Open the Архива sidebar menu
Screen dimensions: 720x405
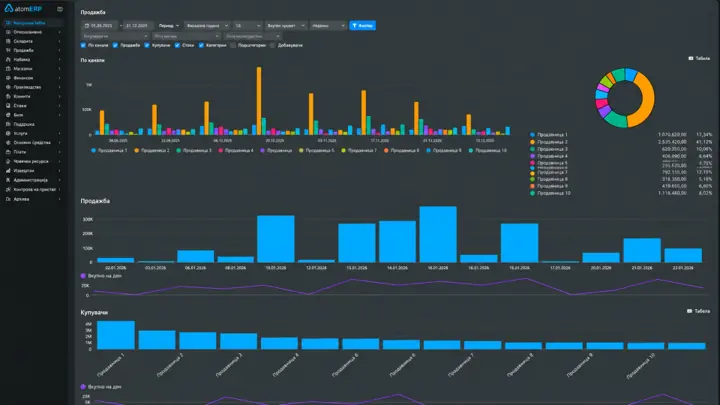pyautogui.click(x=32, y=199)
